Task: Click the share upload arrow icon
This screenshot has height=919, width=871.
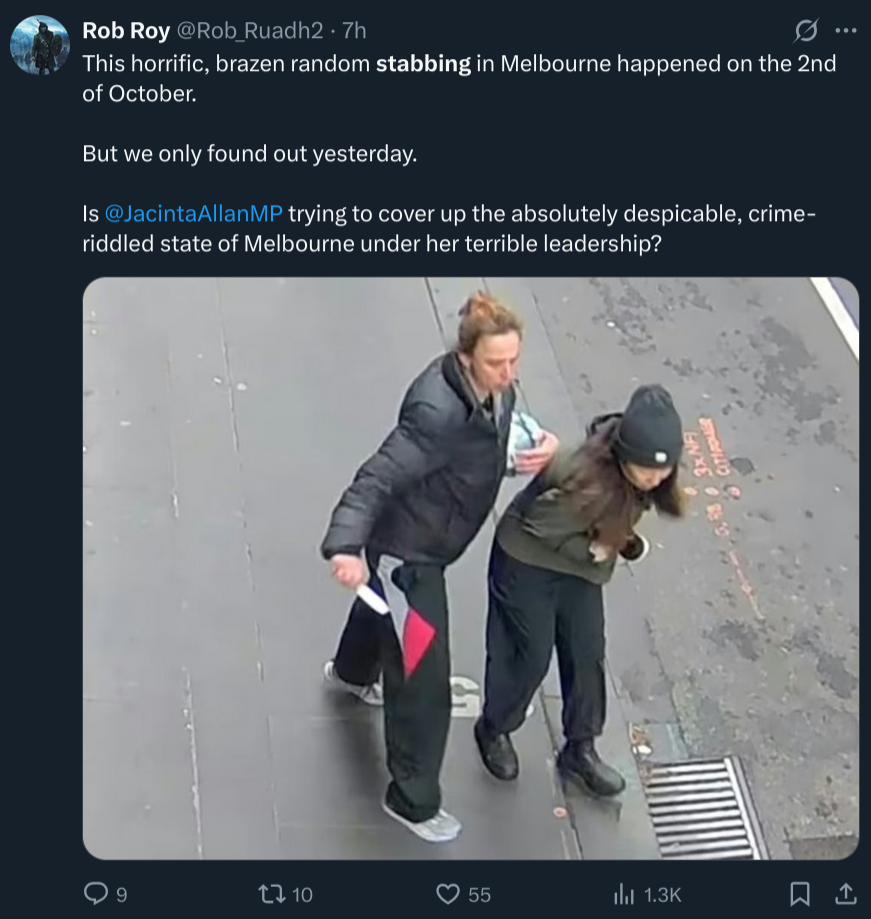Action: tap(845, 894)
